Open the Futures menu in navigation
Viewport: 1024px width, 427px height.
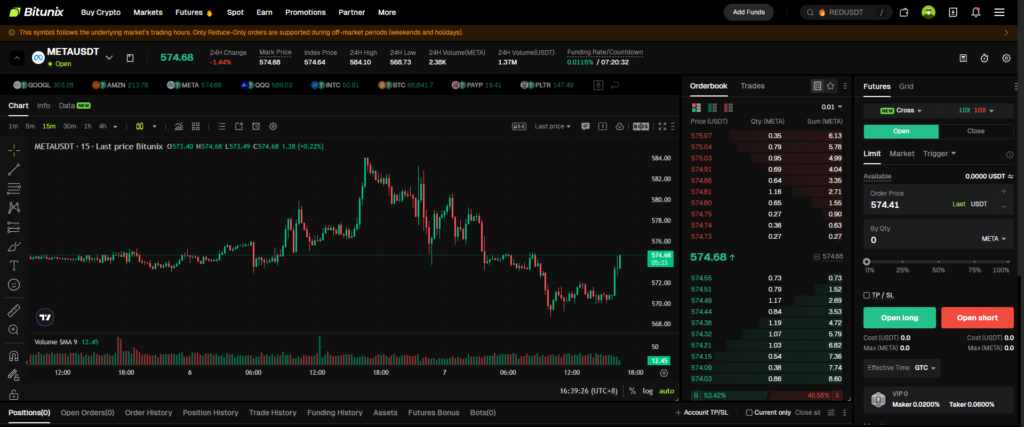coord(194,12)
